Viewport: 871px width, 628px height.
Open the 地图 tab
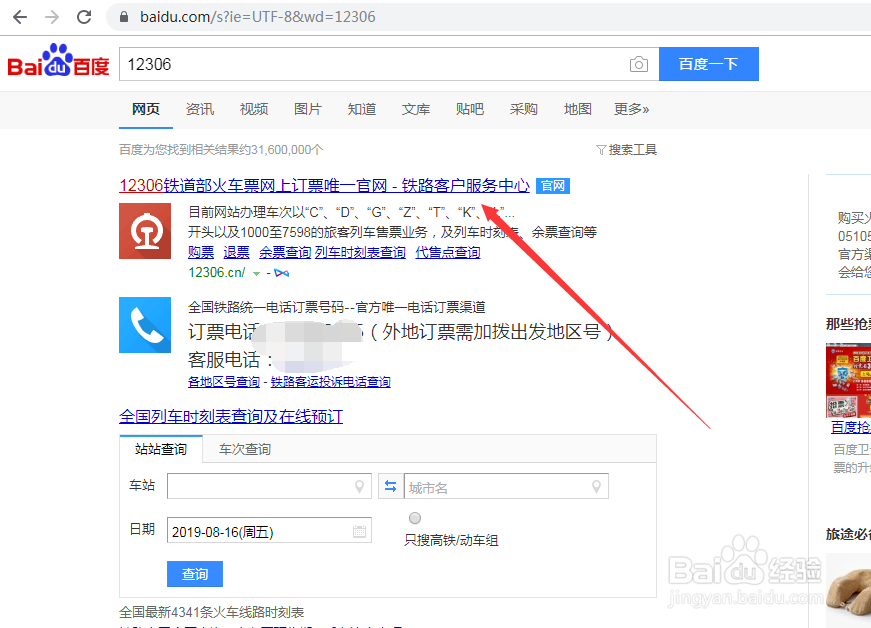(x=577, y=109)
